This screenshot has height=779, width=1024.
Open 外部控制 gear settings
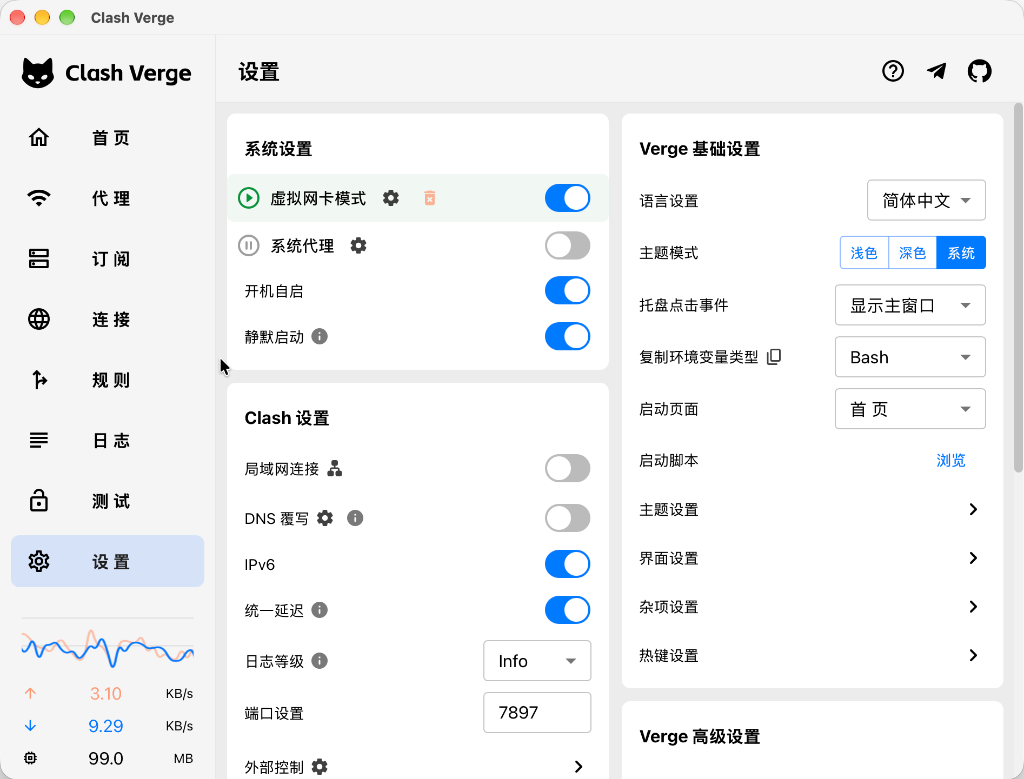point(319,767)
